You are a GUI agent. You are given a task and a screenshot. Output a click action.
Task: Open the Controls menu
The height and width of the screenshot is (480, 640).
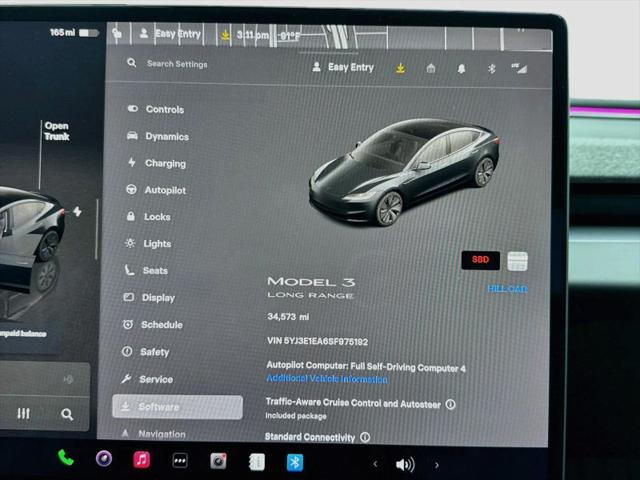tap(156, 109)
